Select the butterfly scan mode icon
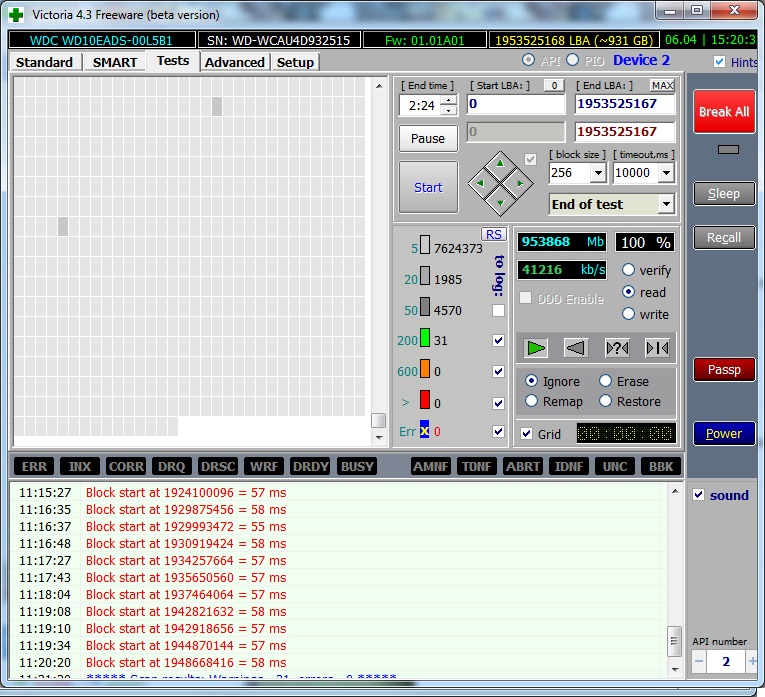765x697 pixels. point(657,348)
